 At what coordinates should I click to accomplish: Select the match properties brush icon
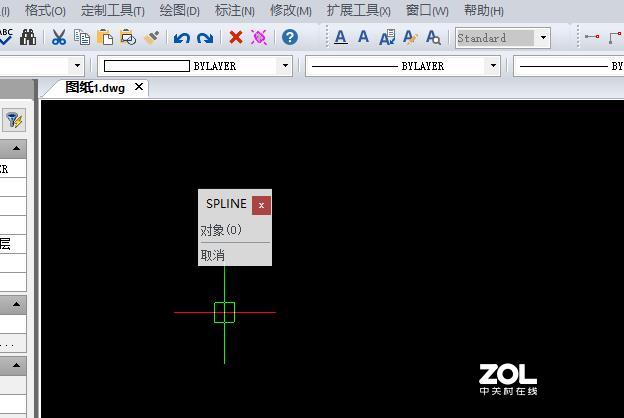(x=151, y=37)
